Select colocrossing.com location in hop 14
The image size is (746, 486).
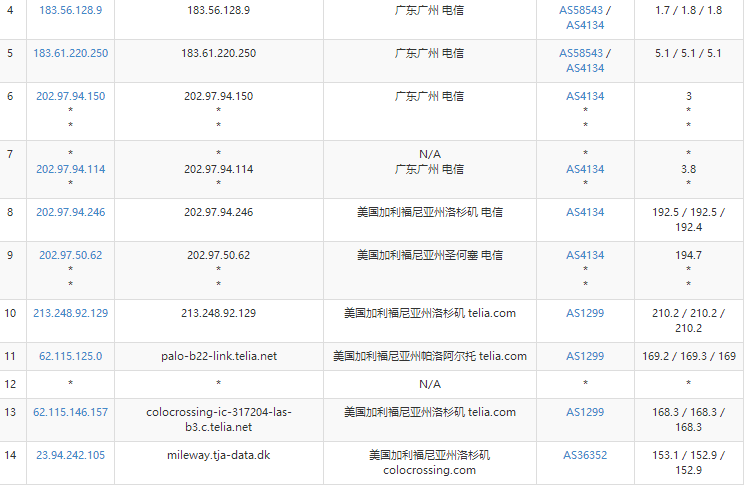[430, 463]
